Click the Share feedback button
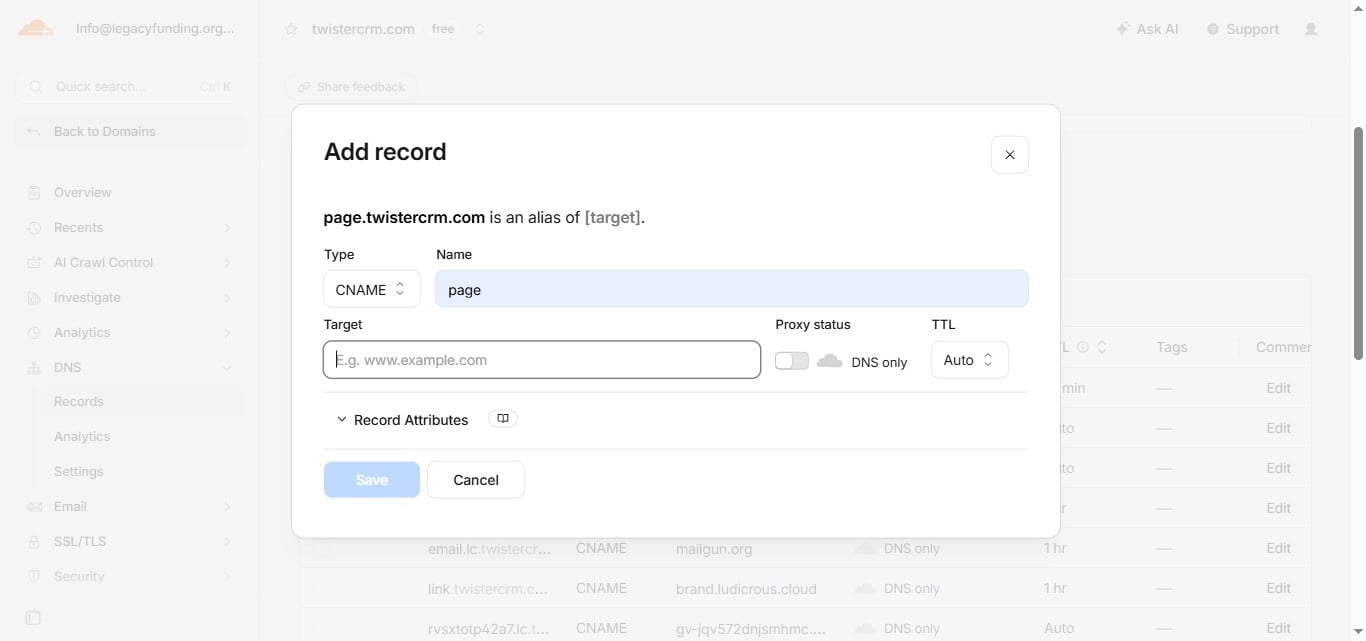Screen dimensions: 1366x641 (x=351, y=87)
